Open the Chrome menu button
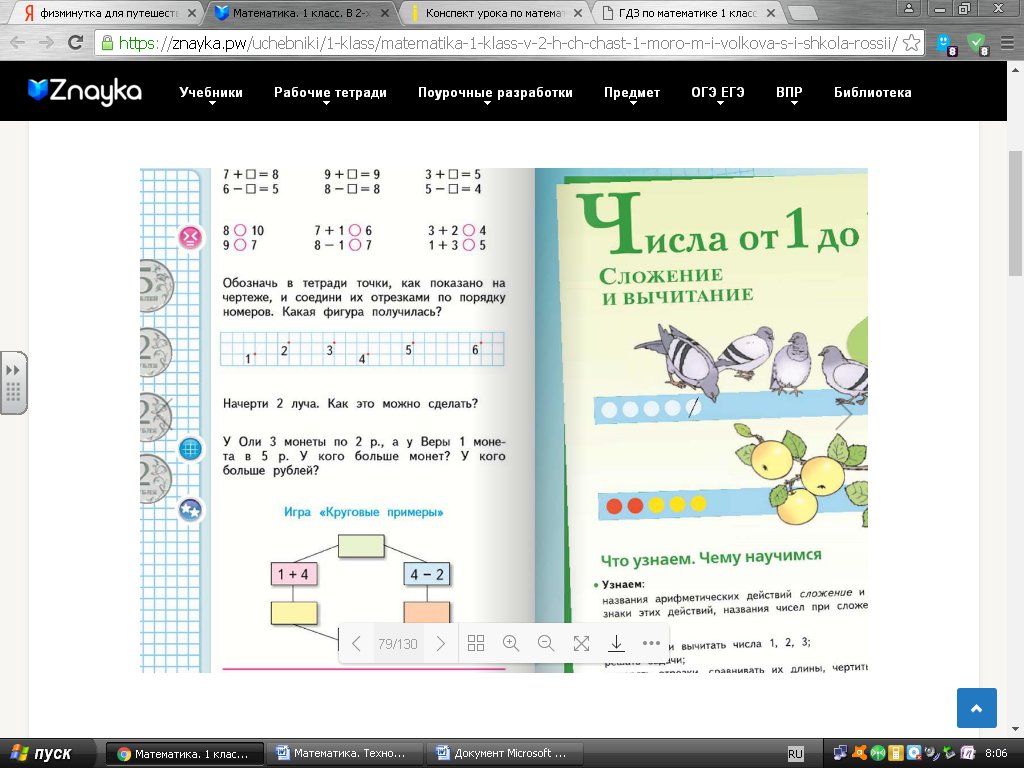Image resolution: width=1024 pixels, height=768 pixels. tap(1008, 44)
